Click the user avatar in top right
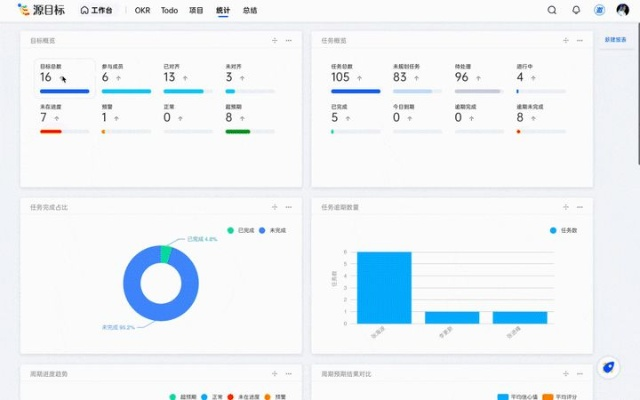The height and width of the screenshot is (400, 640). click(622, 10)
